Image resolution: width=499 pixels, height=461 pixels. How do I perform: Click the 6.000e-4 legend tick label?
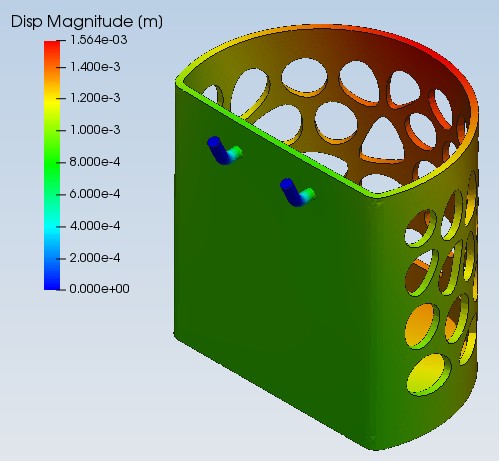coord(95,194)
